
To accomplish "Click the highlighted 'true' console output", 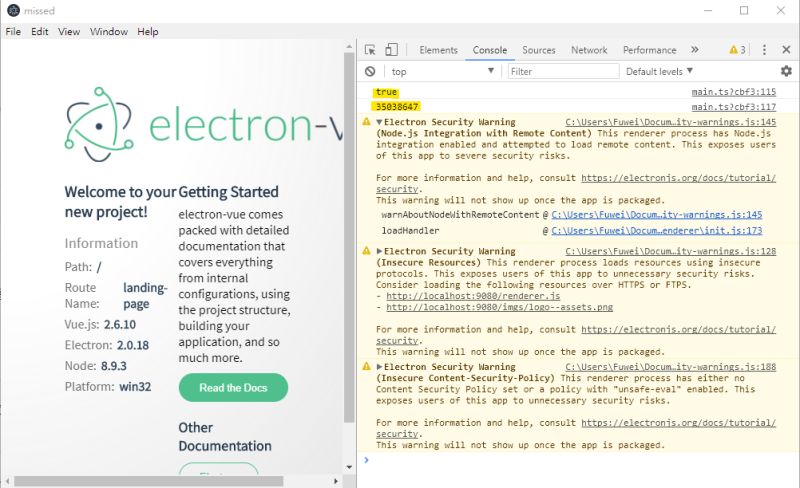I will tap(386, 92).
